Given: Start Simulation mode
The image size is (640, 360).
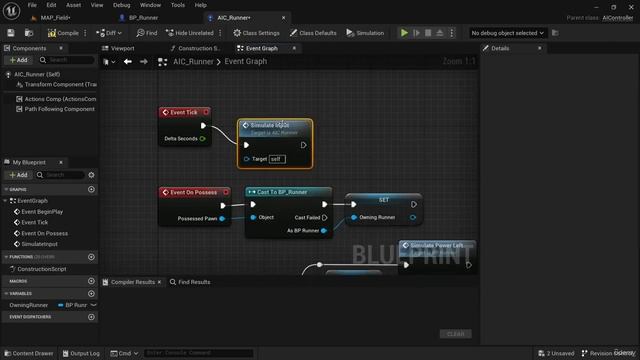Looking at the screenshot, I should pyautogui.click(x=365, y=33).
